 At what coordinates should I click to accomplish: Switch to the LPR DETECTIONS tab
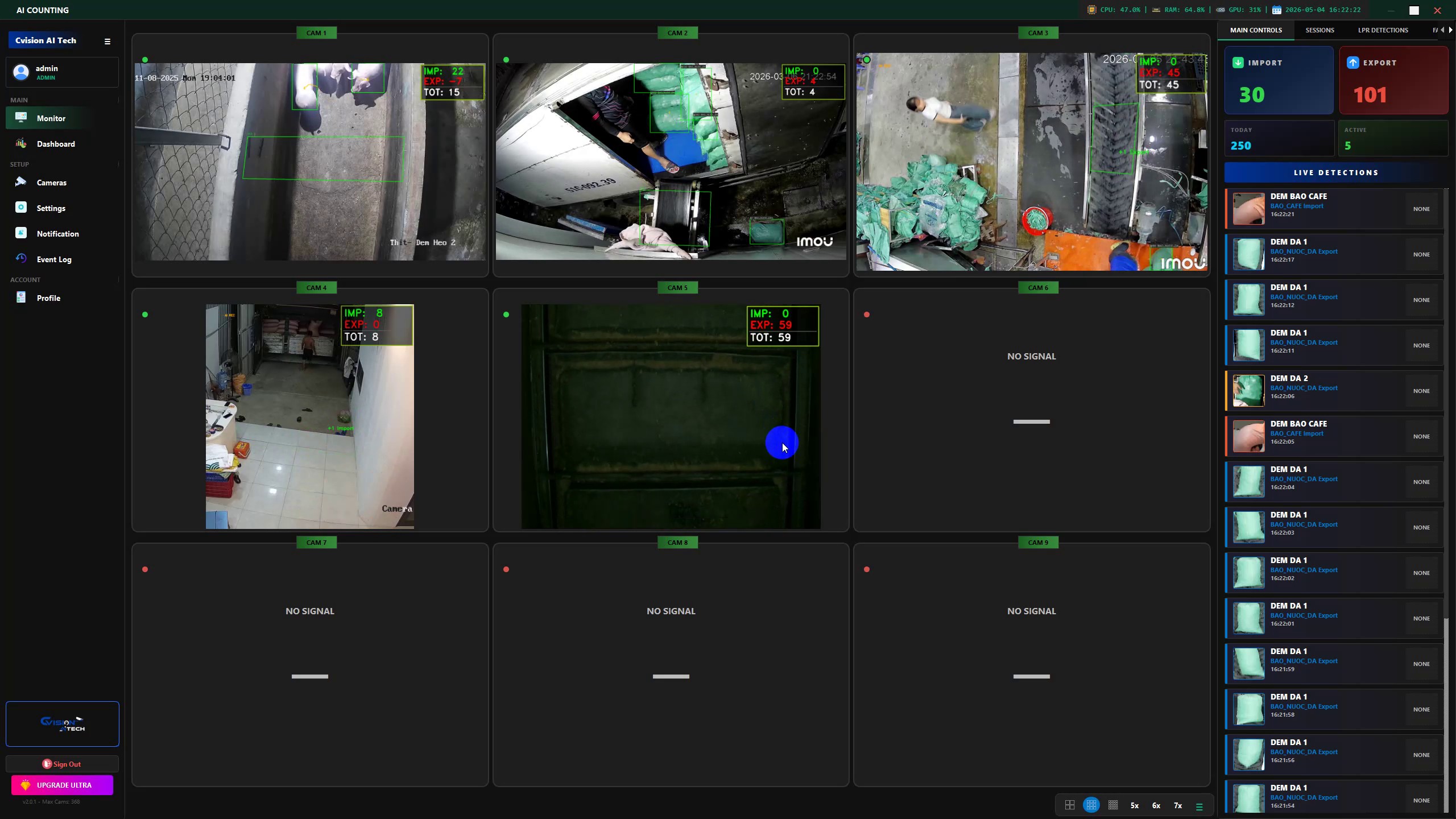pyautogui.click(x=1383, y=30)
